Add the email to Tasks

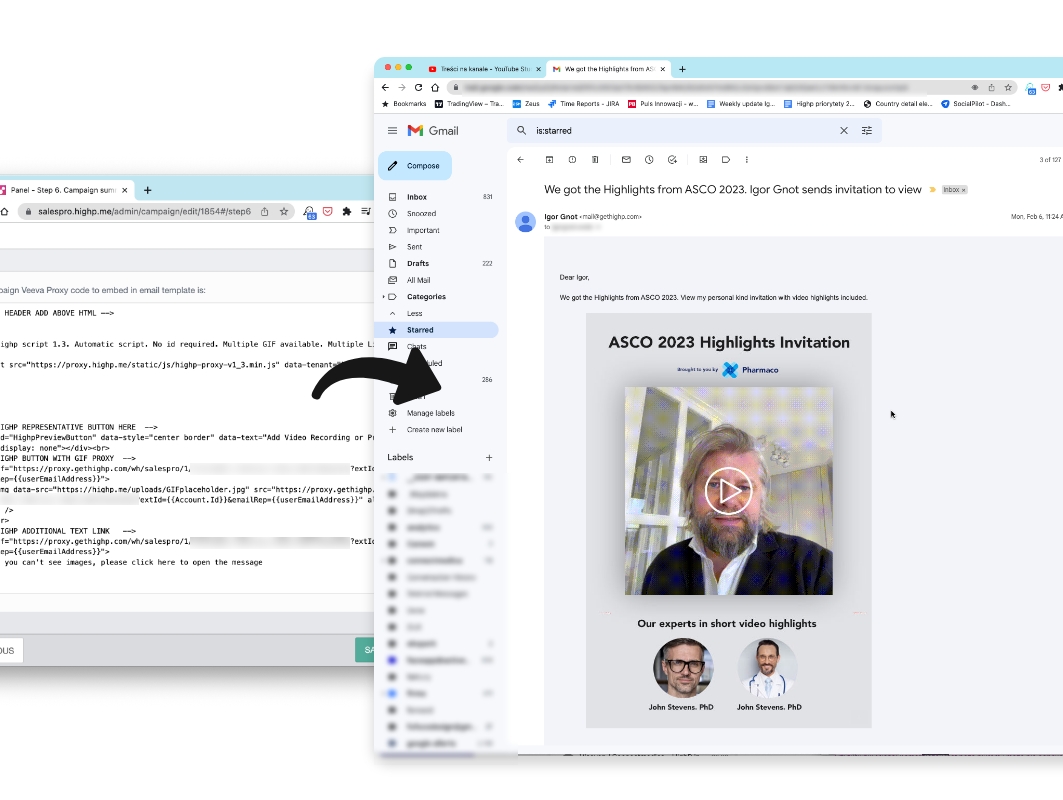click(673, 159)
